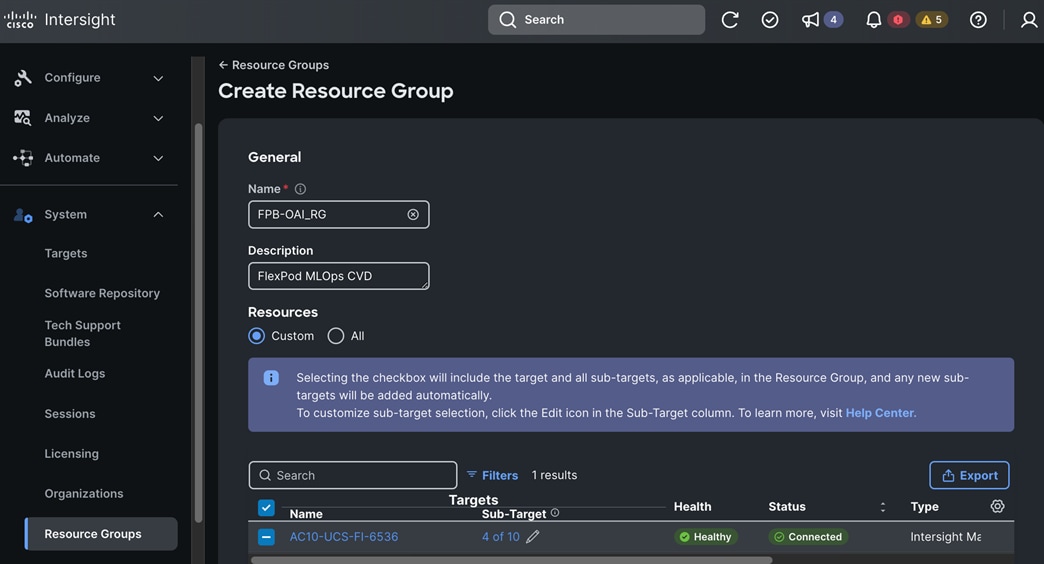
Task: Open the help question mark icon
Action: pyautogui.click(x=978, y=20)
